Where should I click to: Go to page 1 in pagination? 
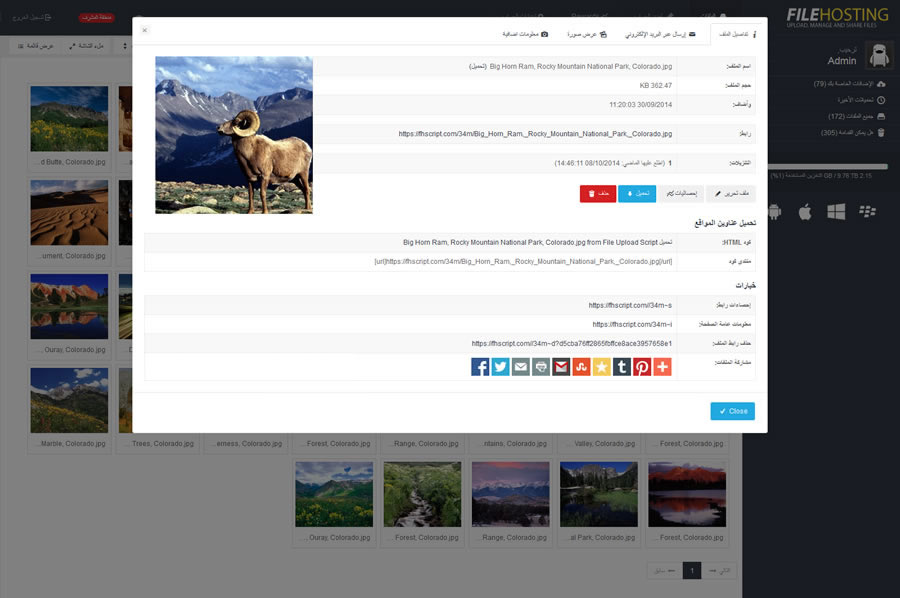[x=692, y=570]
